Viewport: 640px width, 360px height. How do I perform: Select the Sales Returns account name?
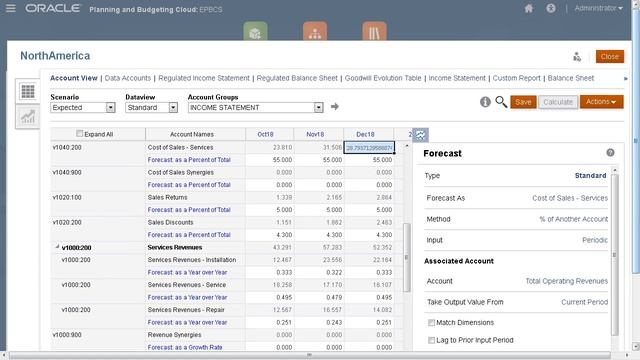167,197
